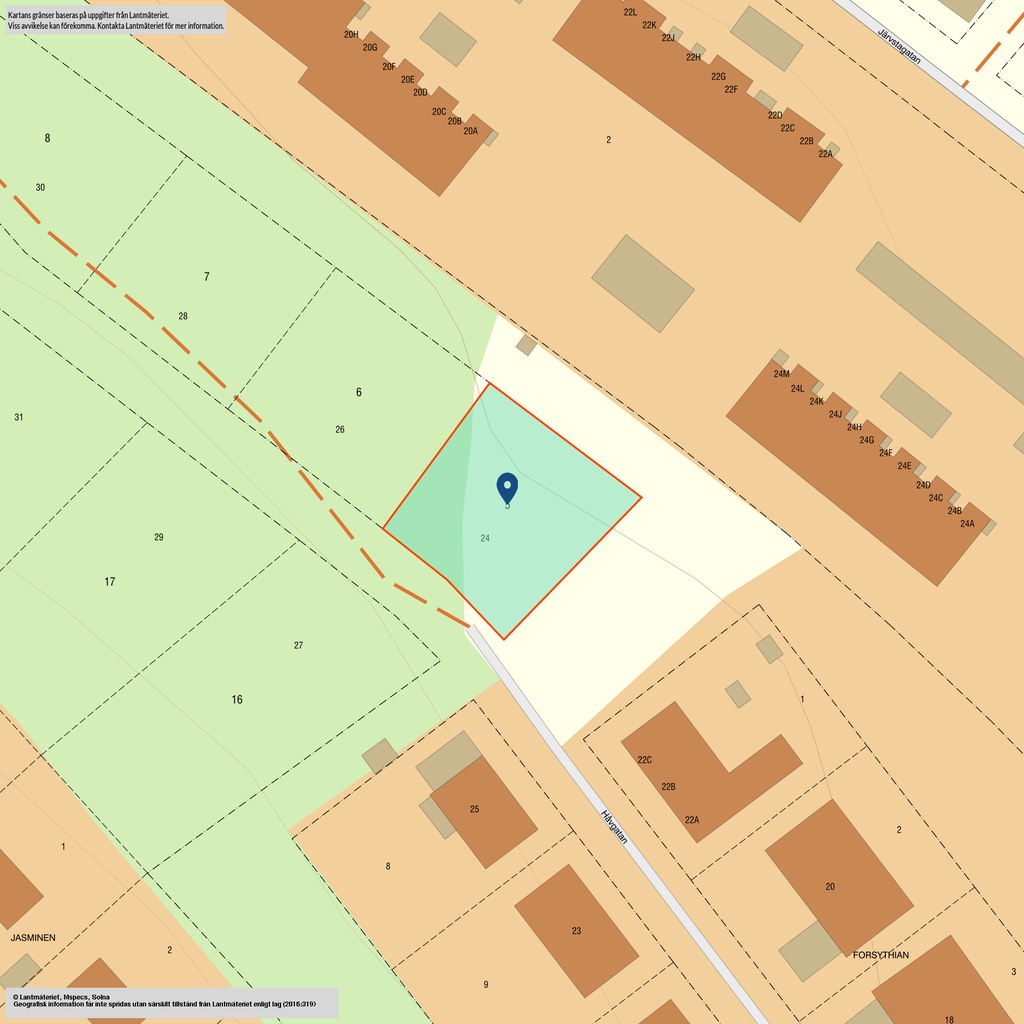Click the blue location pin marker
The height and width of the screenshot is (1024, 1024).
pyautogui.click(x=507, y=487)
